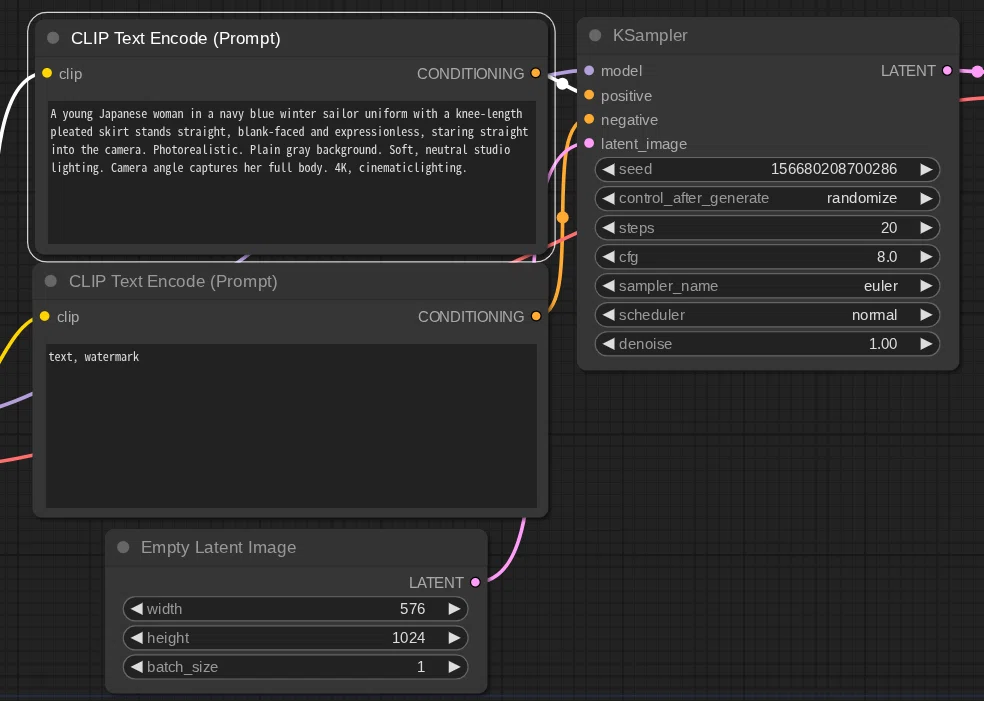
Task: Open the euler sampler_name dropdown
Action: (767, 286)
